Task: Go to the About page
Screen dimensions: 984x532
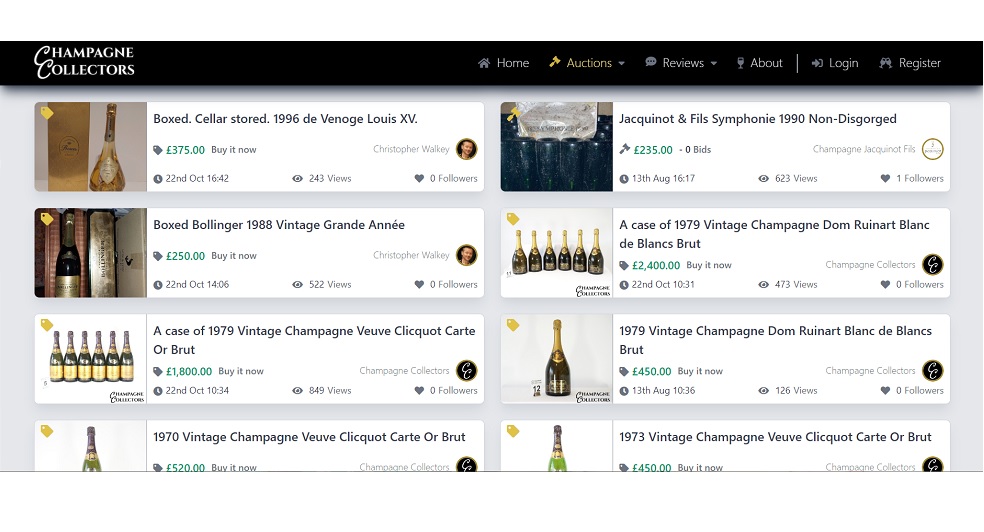Action: (x=759, y=63)
